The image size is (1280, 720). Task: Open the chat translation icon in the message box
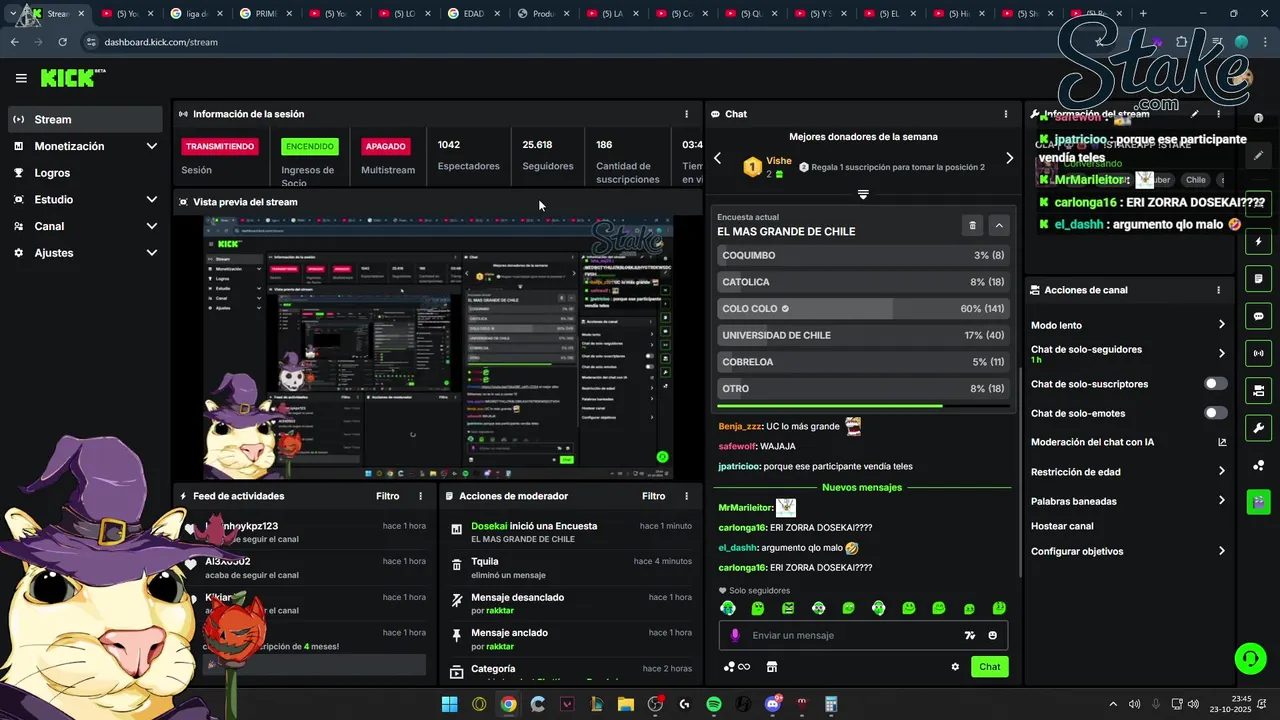[969, 635]
